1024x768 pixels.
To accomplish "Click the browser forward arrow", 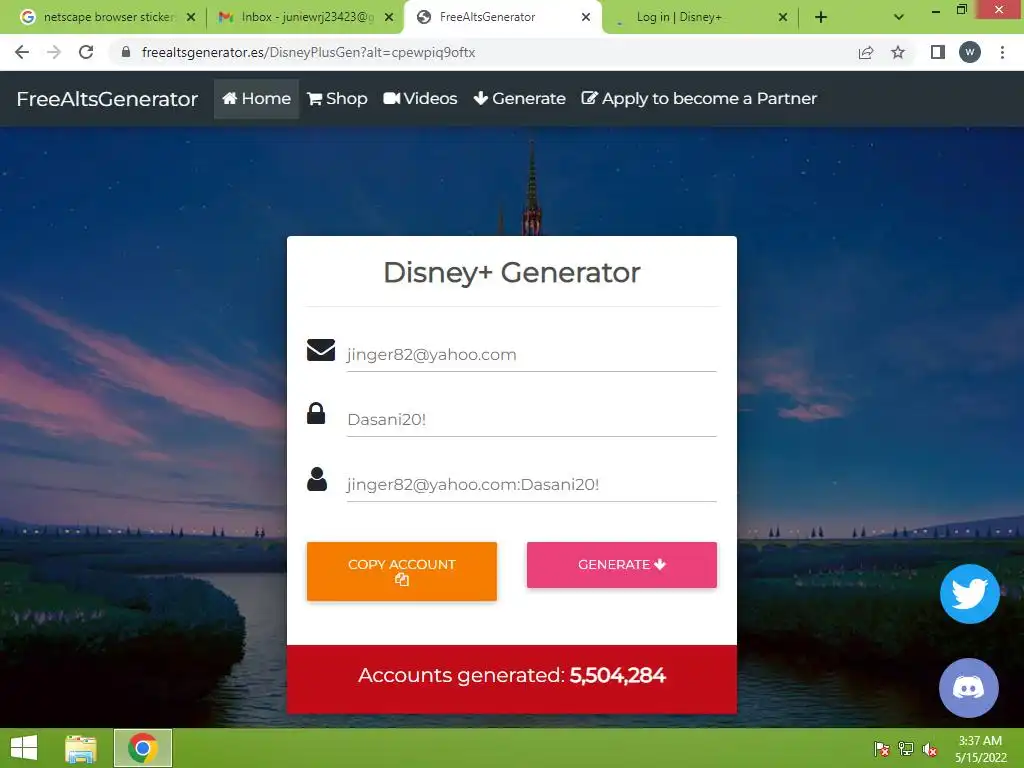I will tap(54, 52).
